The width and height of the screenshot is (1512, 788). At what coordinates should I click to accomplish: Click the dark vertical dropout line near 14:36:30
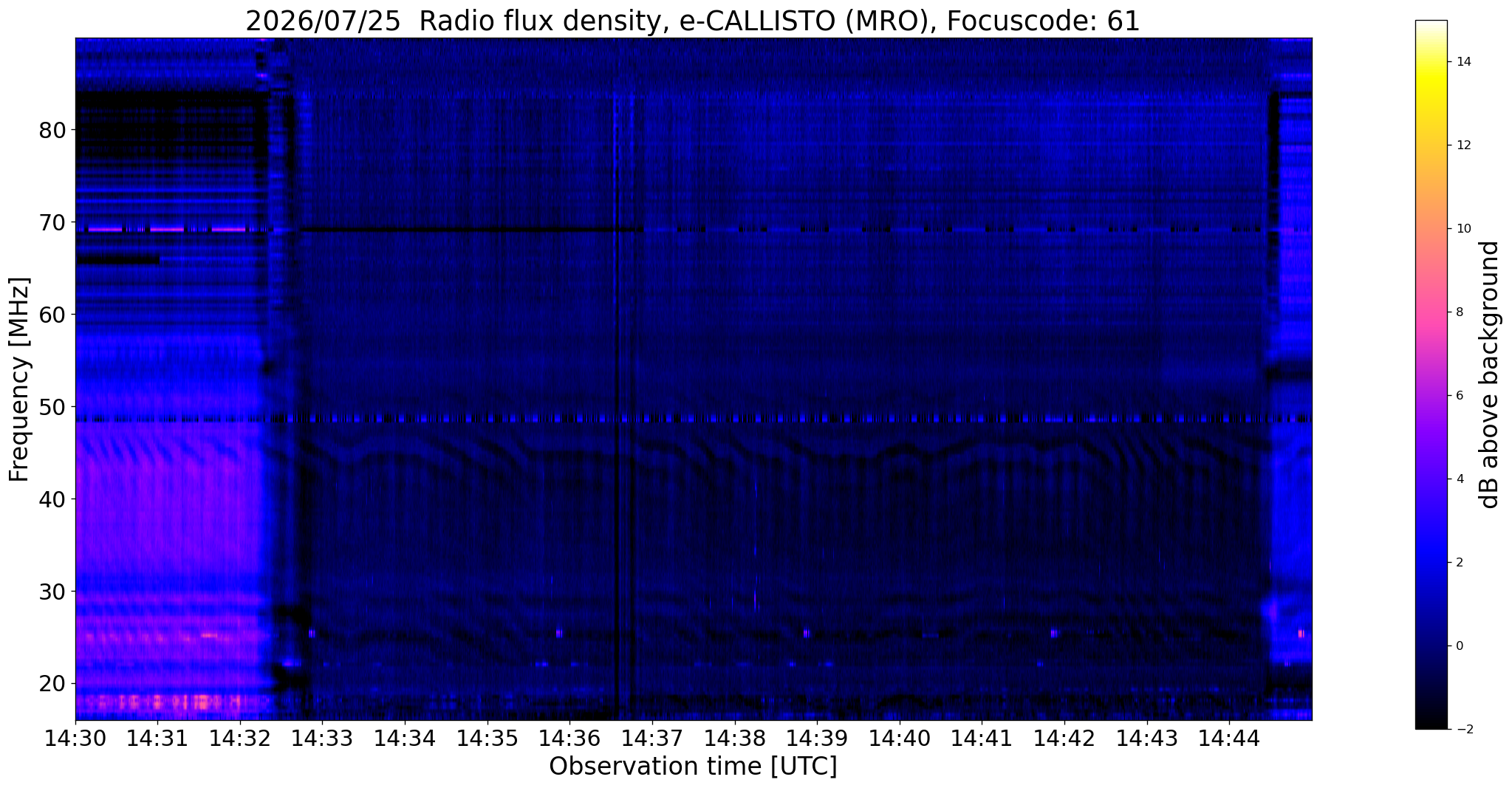tap(616, 379)
